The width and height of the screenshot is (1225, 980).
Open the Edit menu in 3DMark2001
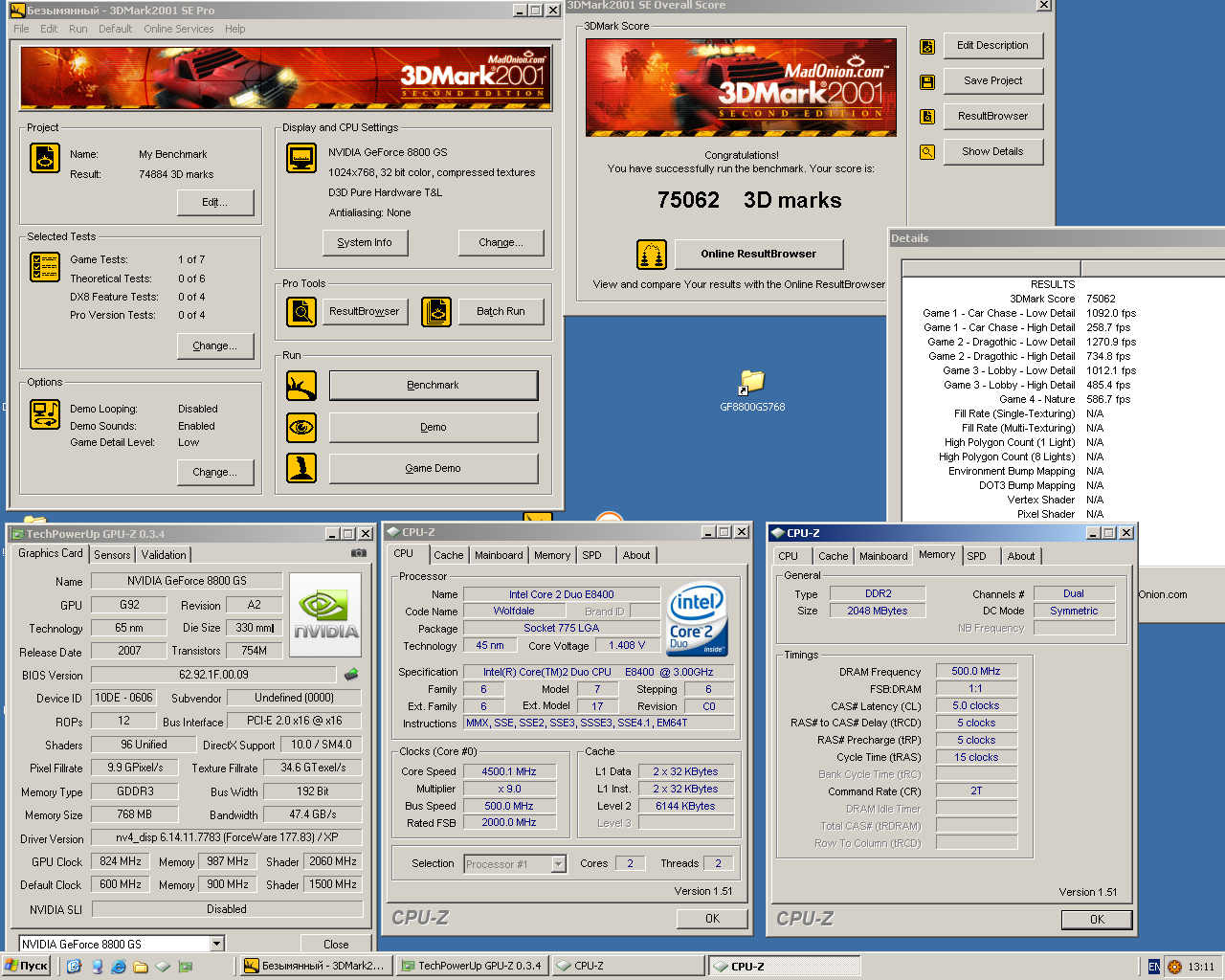pos(49,29)
